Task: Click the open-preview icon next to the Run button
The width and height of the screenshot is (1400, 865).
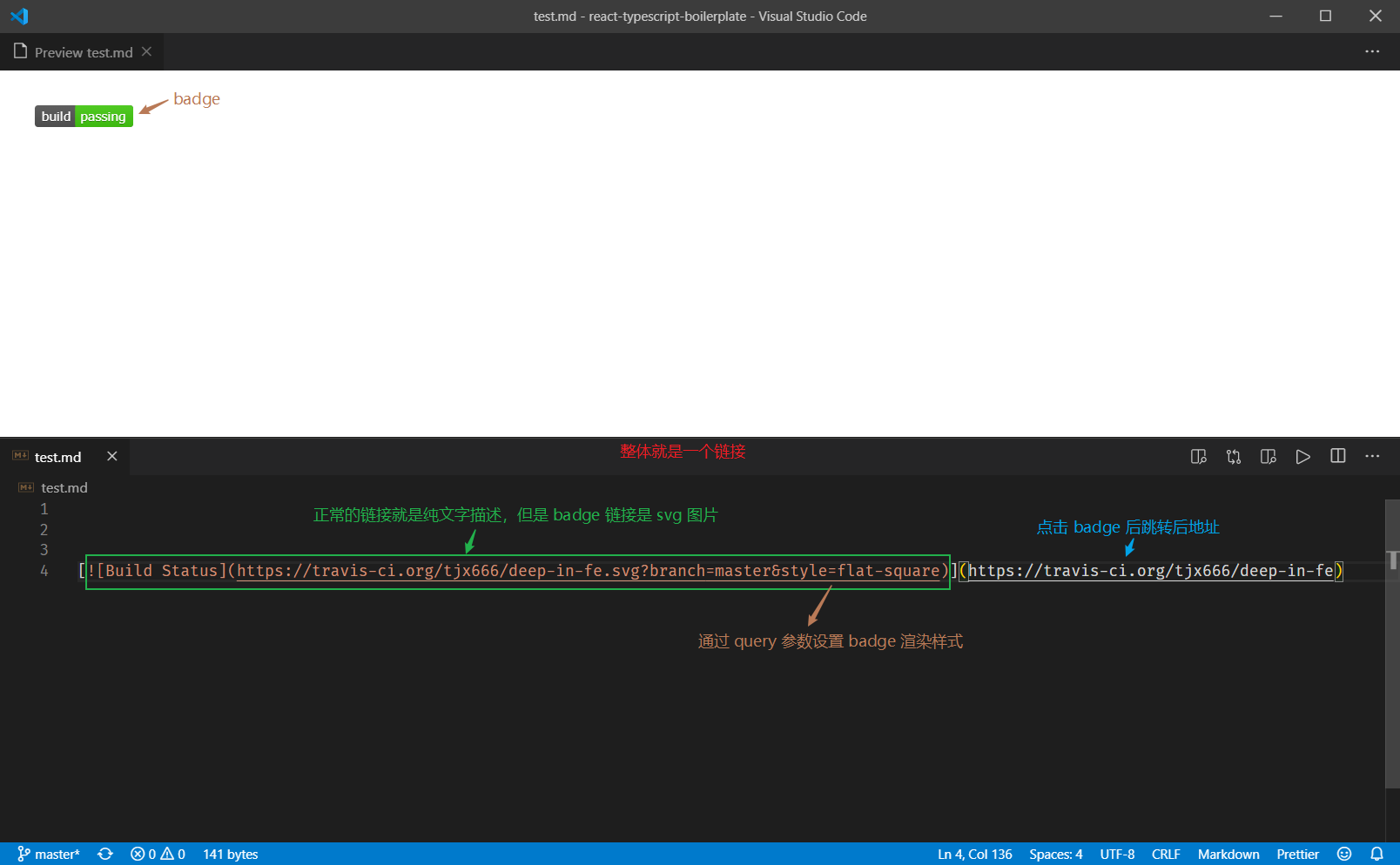Action: click(x=1269, y=457)
